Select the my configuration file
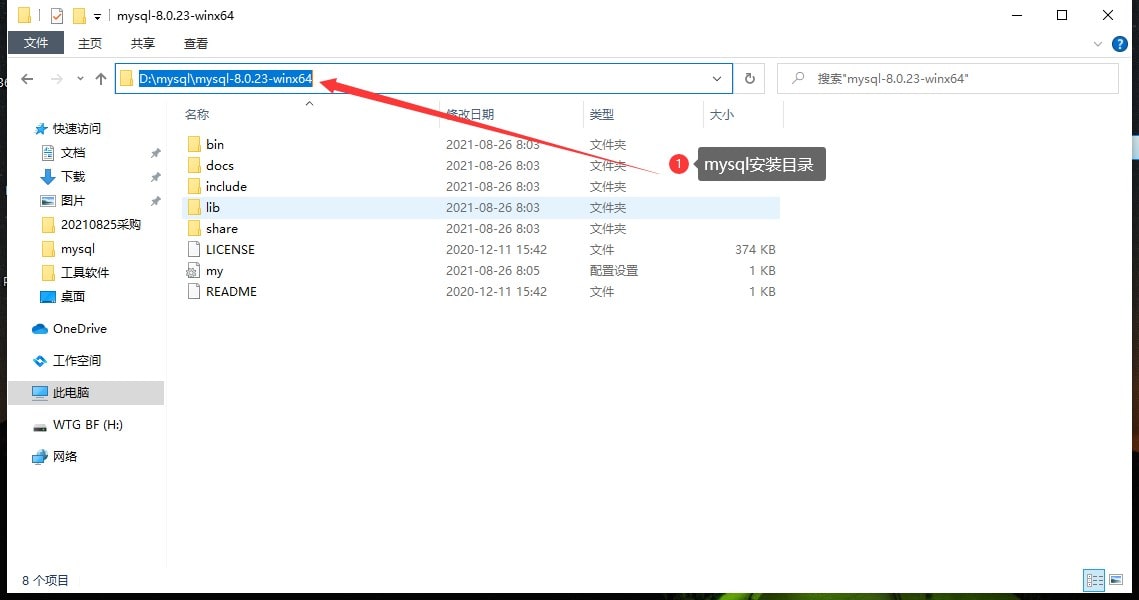The width and height of the screenshot is (1139, 600). coord(214,271)
